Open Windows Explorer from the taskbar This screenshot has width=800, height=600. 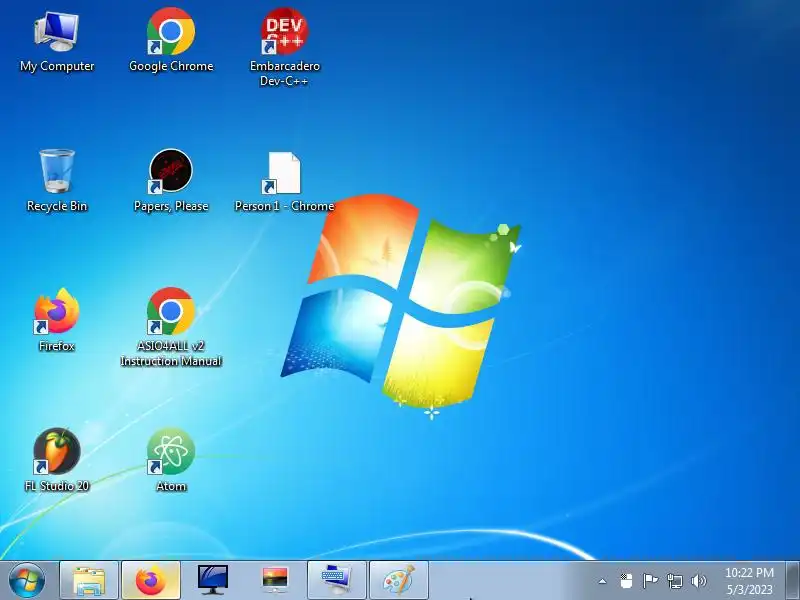coord(89,581)
